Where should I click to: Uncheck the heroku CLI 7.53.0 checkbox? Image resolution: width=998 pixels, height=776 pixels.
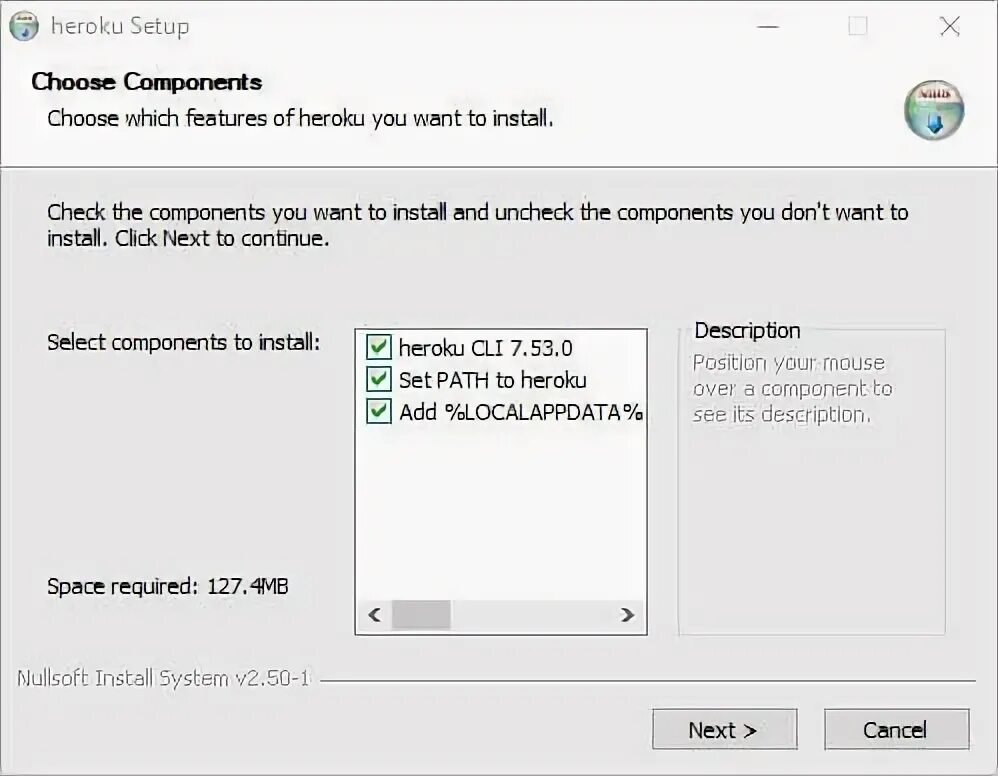pyautogui.click(x=379, y=348)
